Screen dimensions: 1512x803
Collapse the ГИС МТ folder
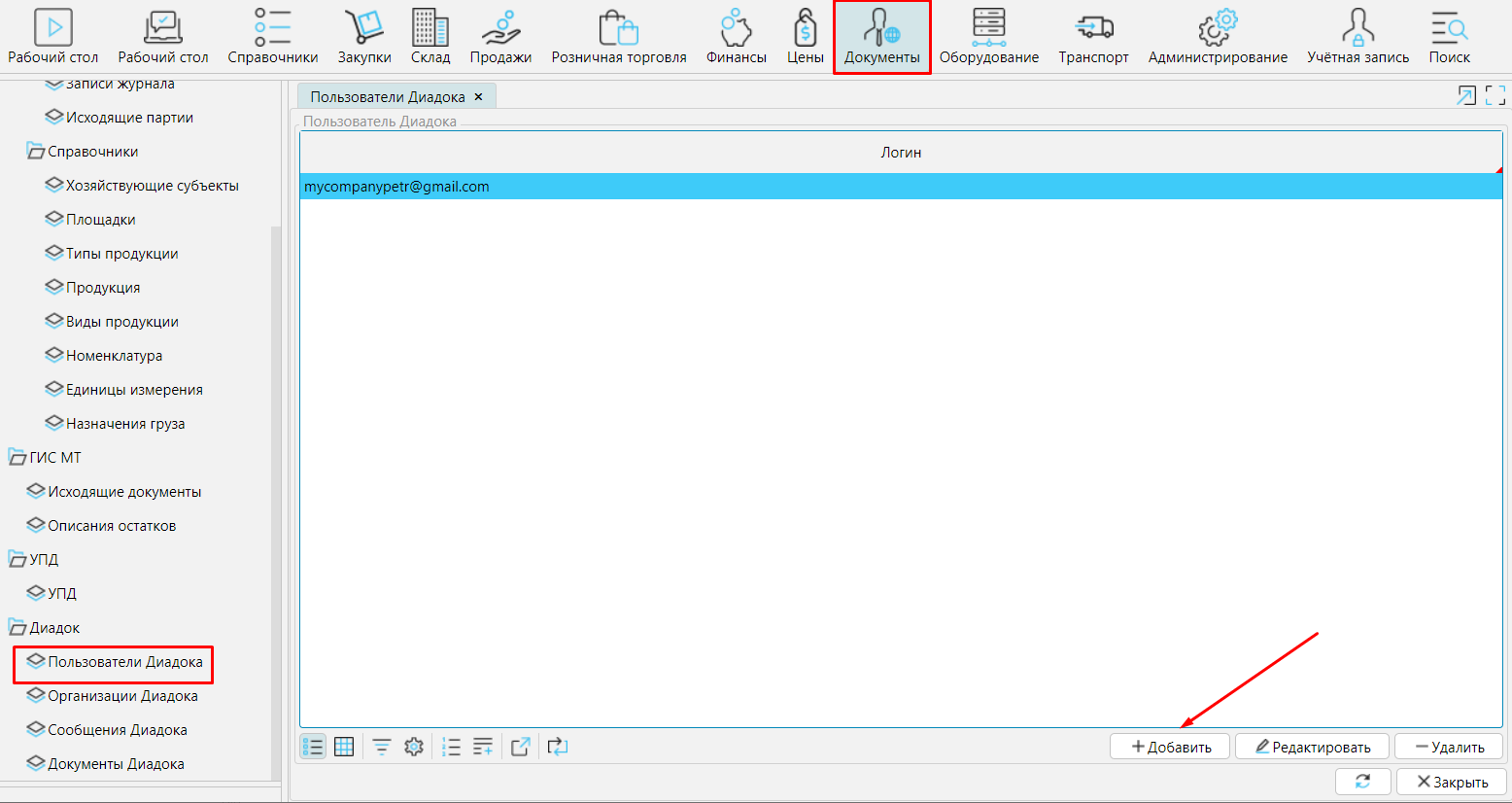tap(17, 458)
